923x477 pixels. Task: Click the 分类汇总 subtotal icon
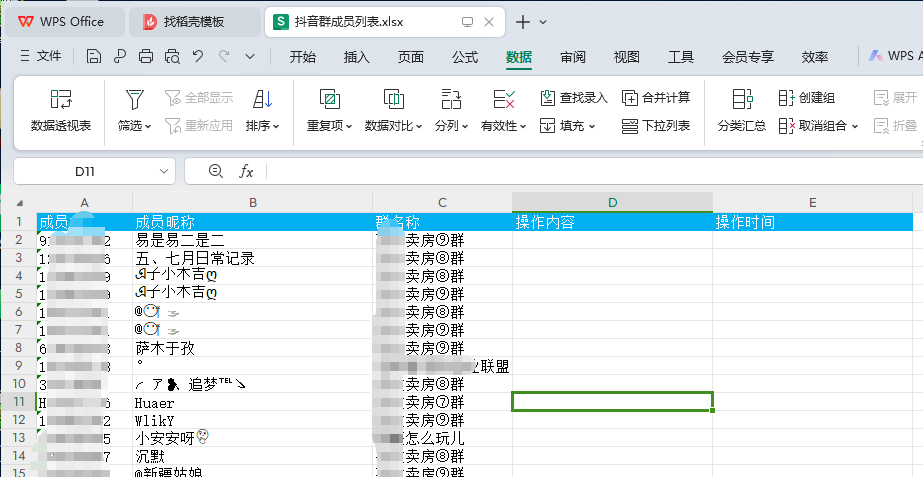pyautogui.click(x=741, y=110)
